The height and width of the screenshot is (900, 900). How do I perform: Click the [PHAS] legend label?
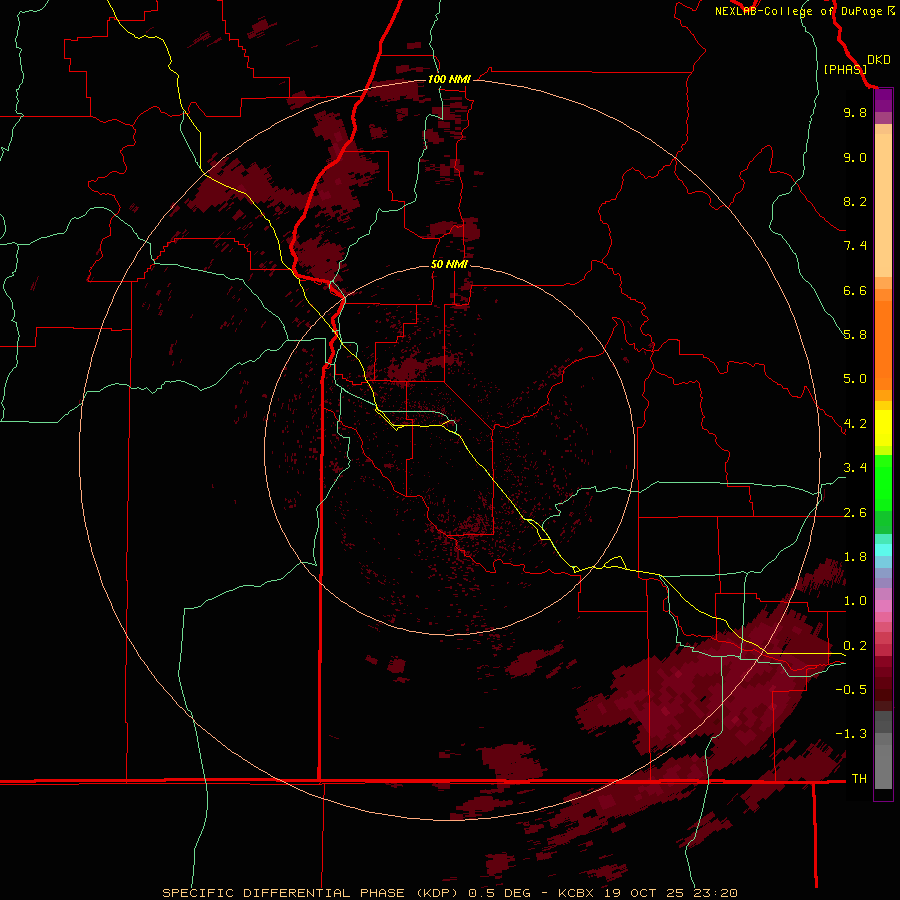(845, 69)
